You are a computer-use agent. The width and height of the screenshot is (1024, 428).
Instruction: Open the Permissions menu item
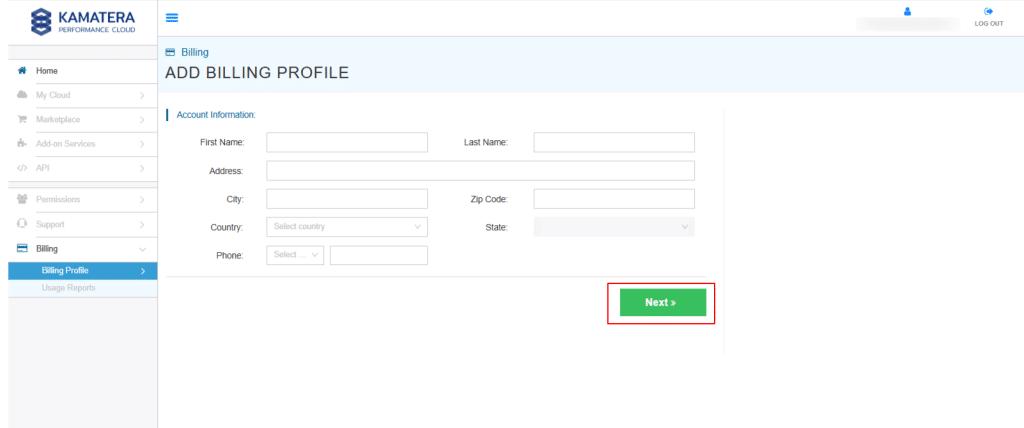pyautogui.click(x=83, y=200)
